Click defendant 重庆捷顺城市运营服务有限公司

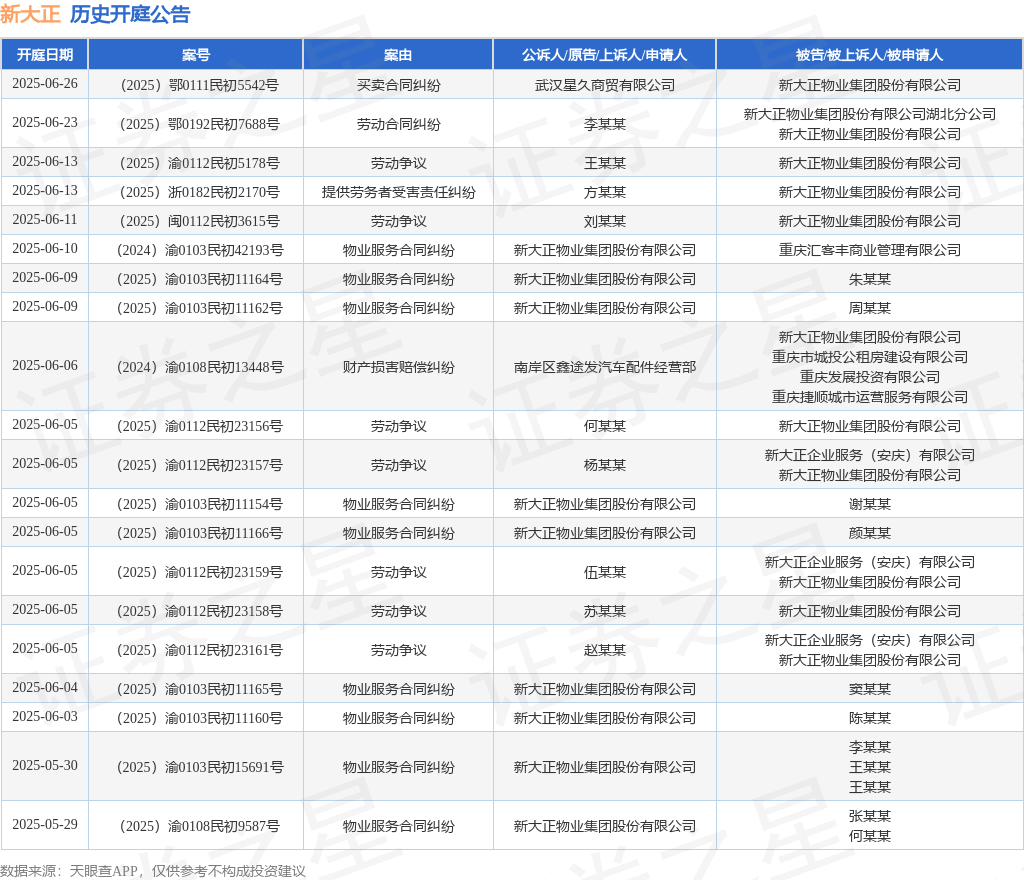click(870, 397)
